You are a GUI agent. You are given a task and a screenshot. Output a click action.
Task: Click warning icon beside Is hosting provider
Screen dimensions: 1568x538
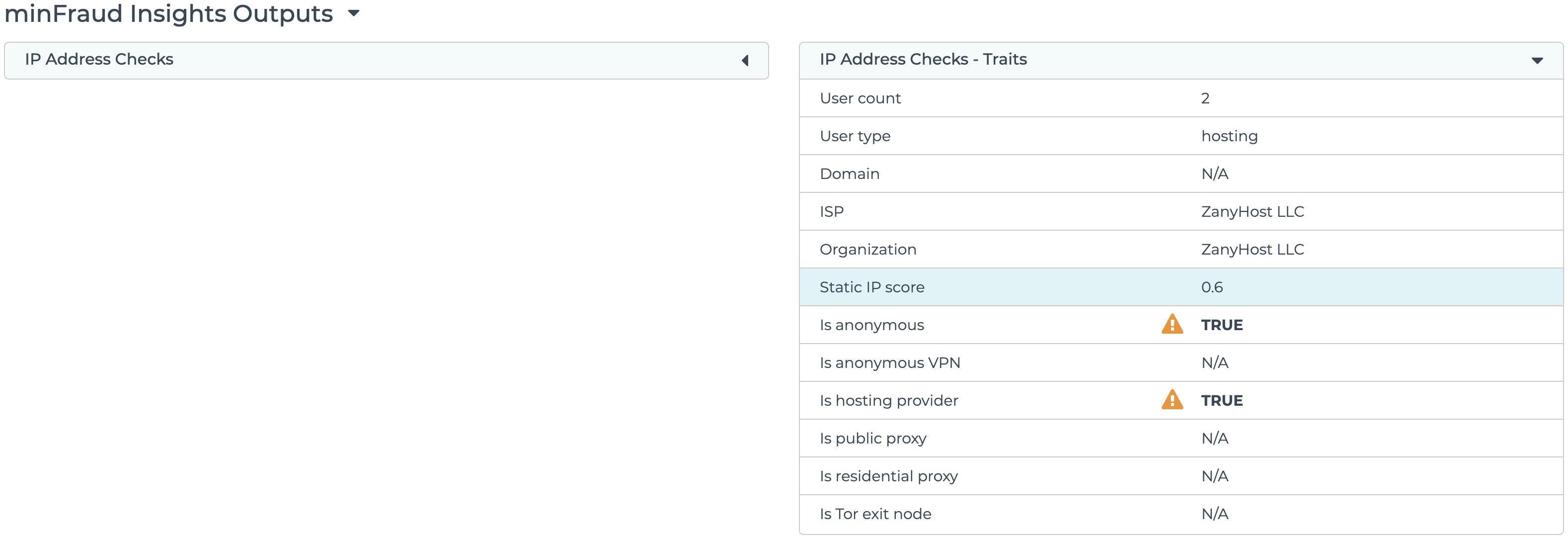click(1172, 400)
